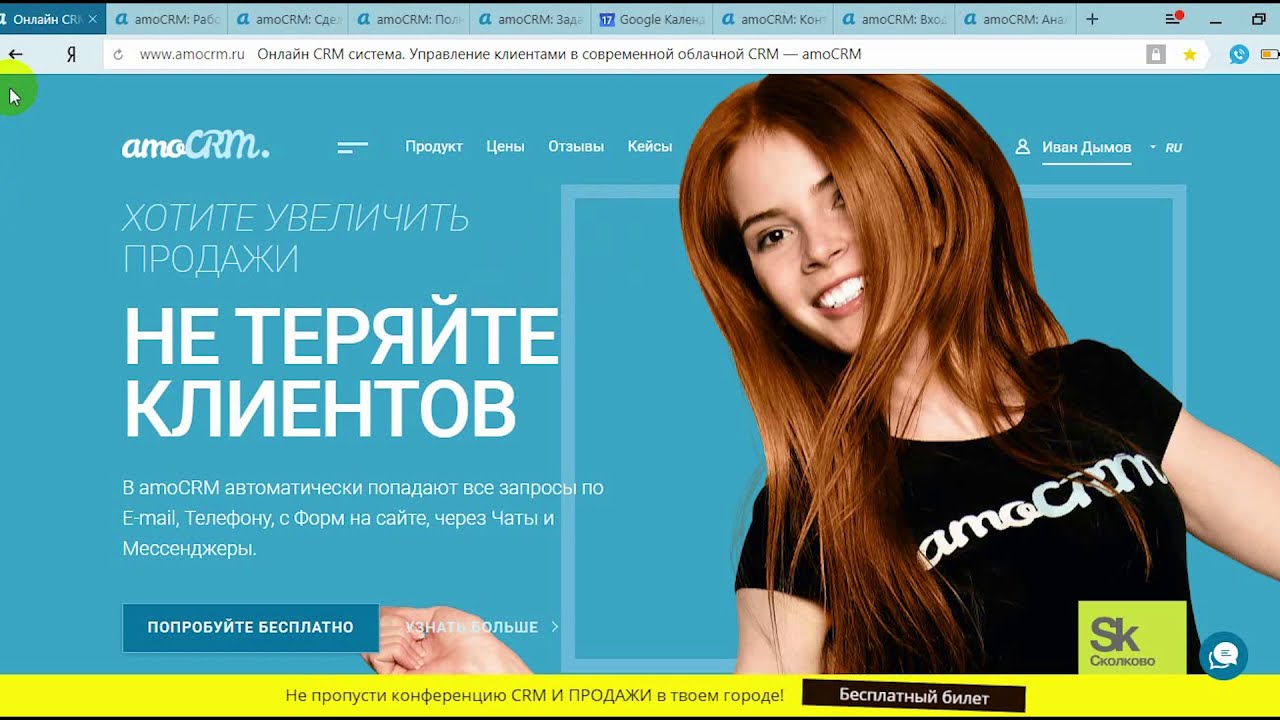The width and height of the screenshot is (1280, 720).
Task: Reload the page with the refresh icon
Action: tap(118, 55)
